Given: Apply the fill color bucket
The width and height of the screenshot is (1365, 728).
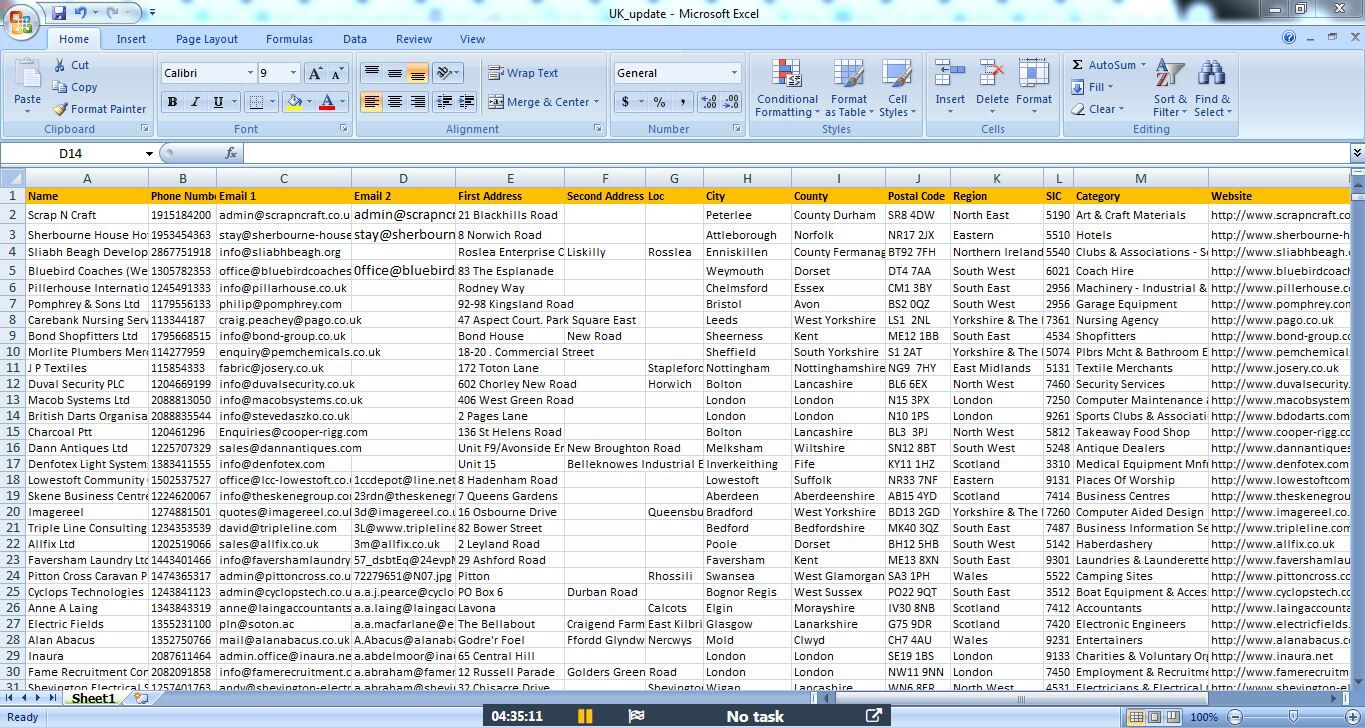Looking at the screenshot, I should click(293, 102).
